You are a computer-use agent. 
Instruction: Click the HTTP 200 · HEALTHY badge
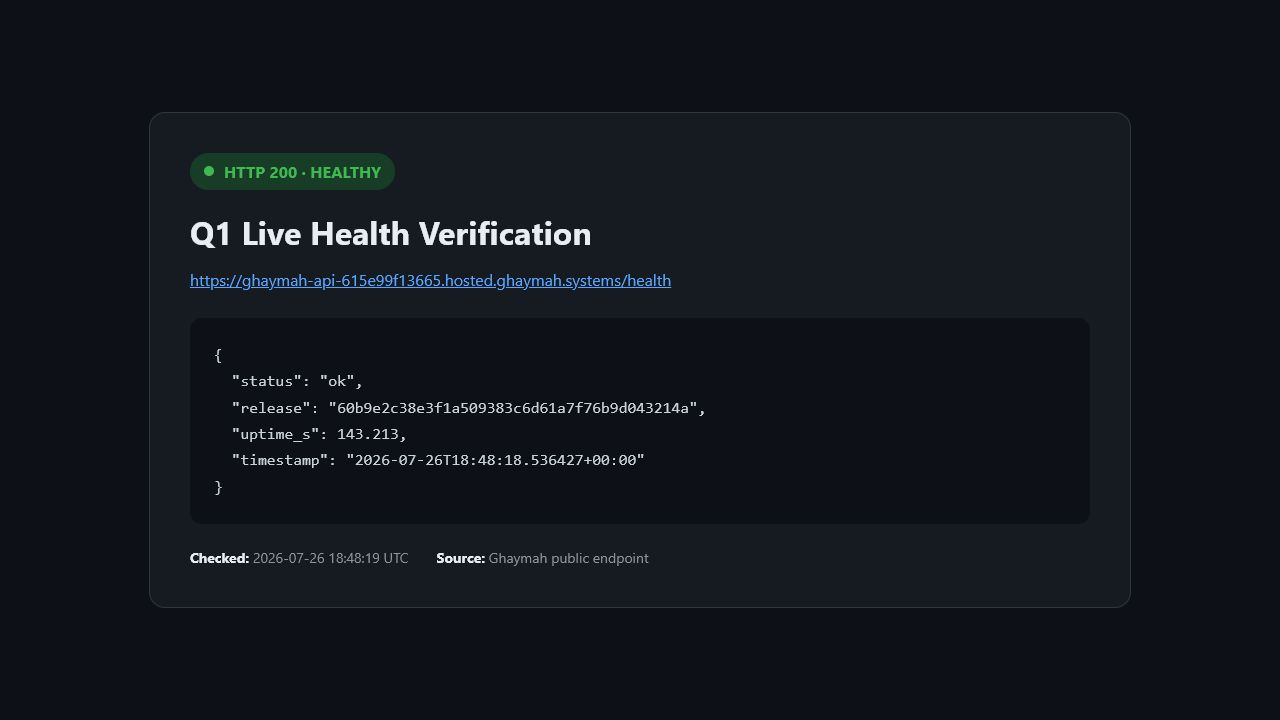tap(292, 172)
